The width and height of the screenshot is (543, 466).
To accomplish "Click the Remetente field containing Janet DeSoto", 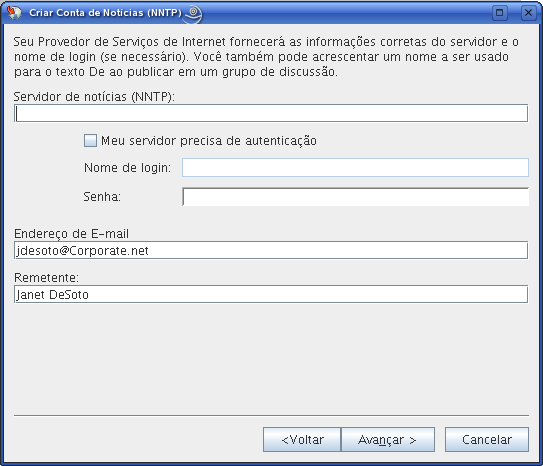I will point(271,294).
